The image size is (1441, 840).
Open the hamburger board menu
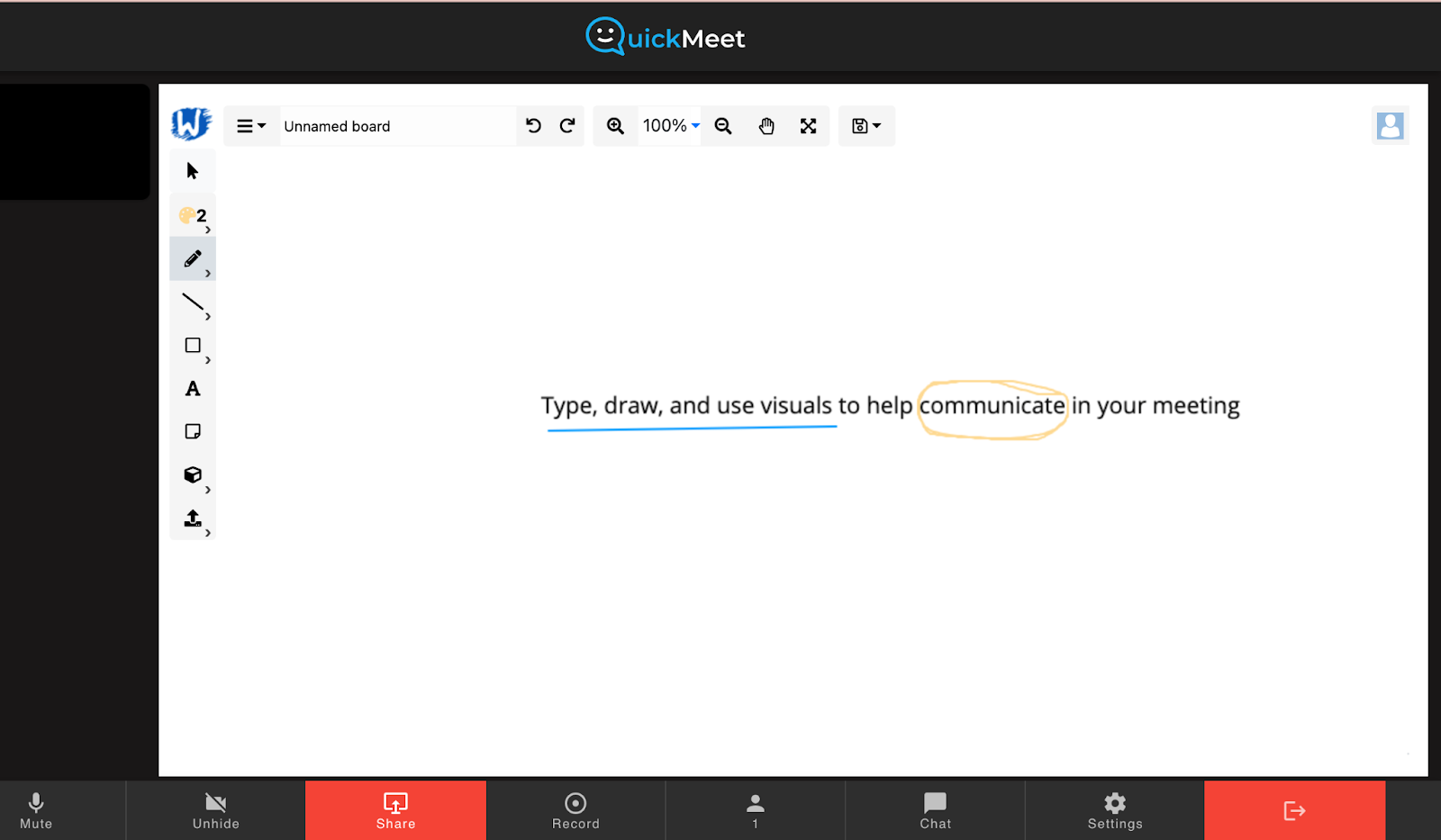[251, 126]
